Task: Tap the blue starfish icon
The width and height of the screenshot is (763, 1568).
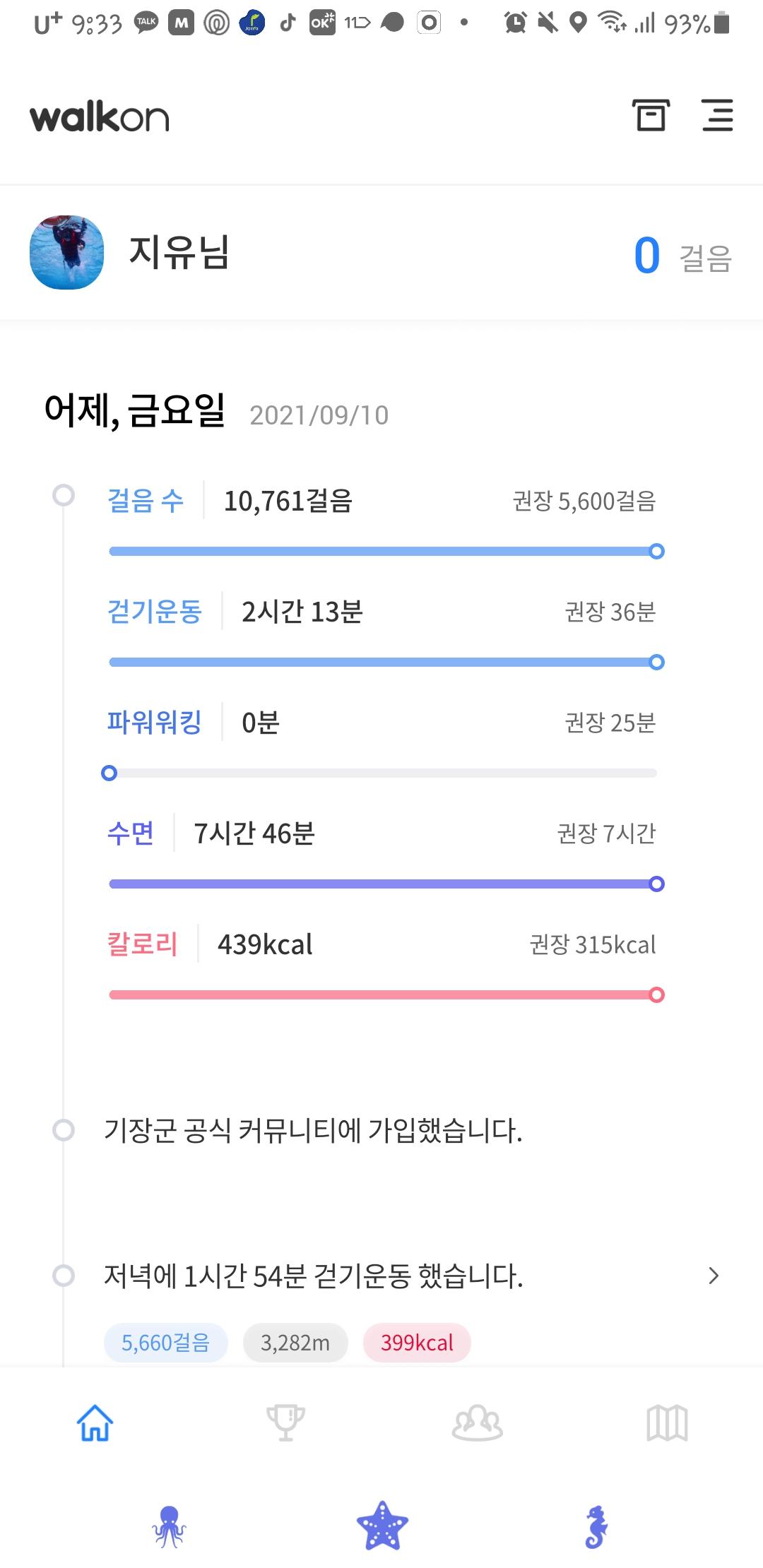Action: click(x=382, y=1526)
